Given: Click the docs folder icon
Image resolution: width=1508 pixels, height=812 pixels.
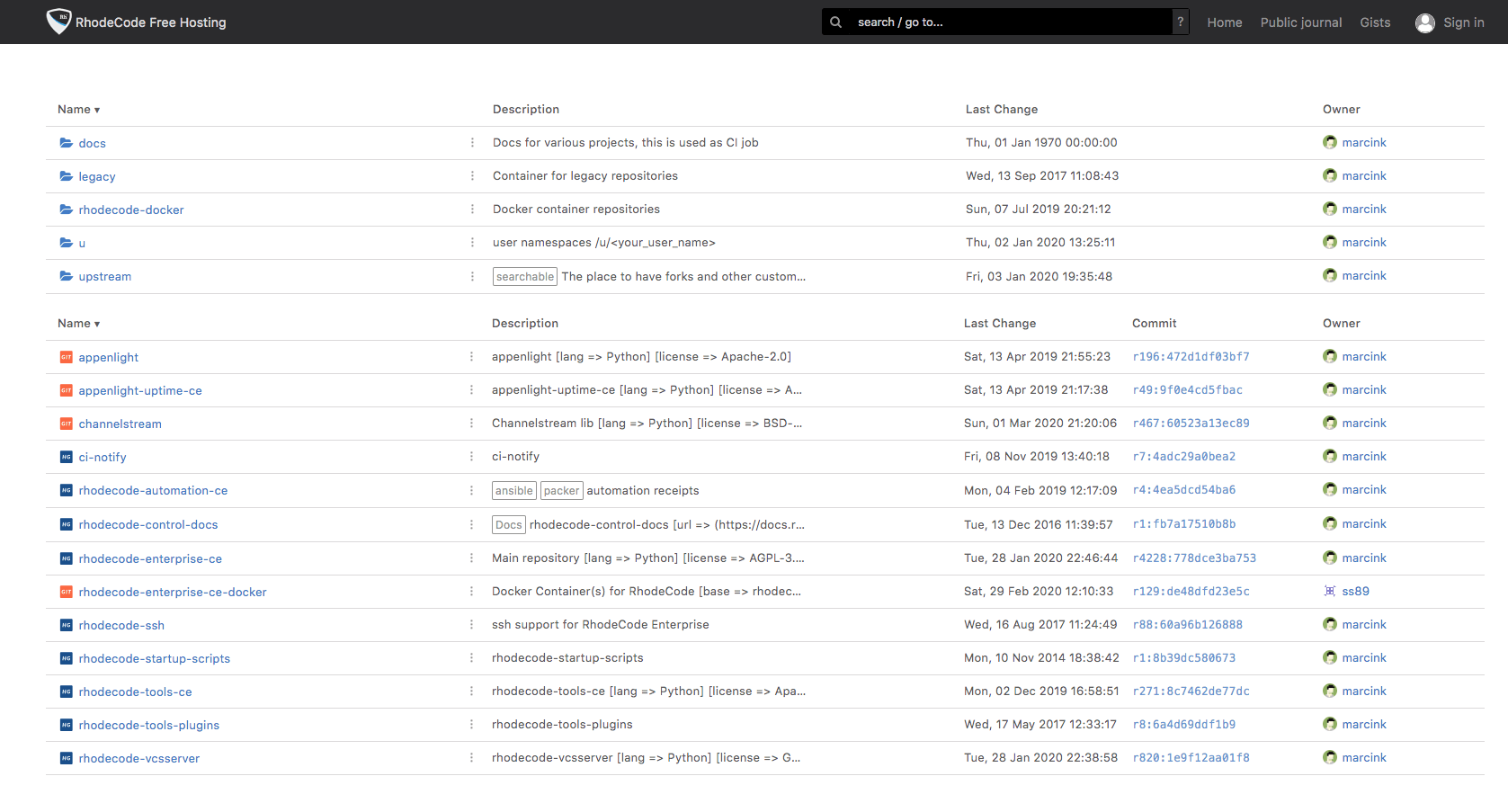Looking at the screenshot, I should (67, 143).
